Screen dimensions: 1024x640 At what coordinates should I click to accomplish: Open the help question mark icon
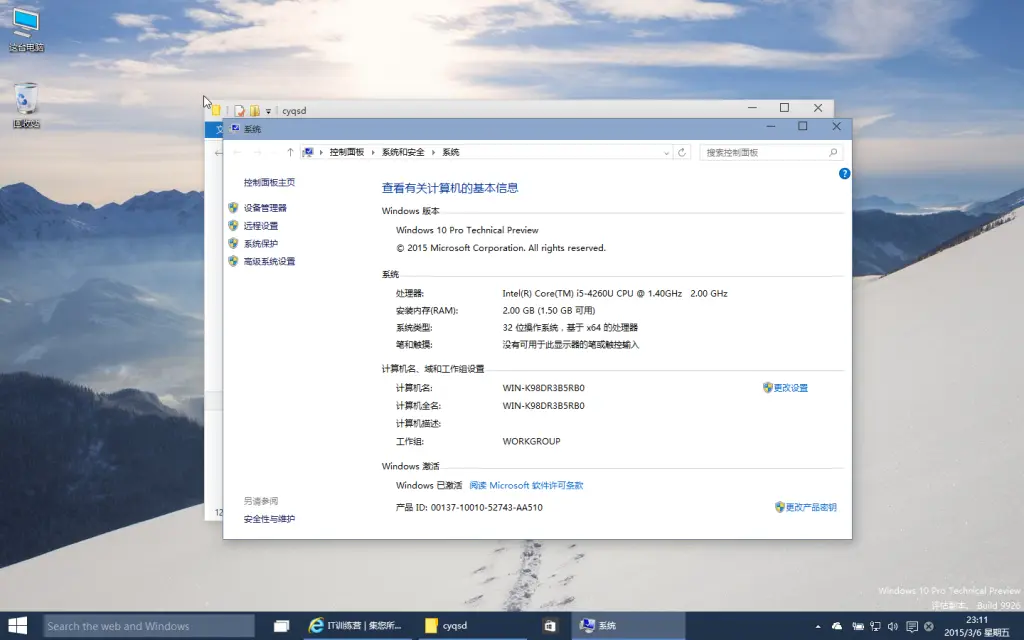(x=844, y=174)
